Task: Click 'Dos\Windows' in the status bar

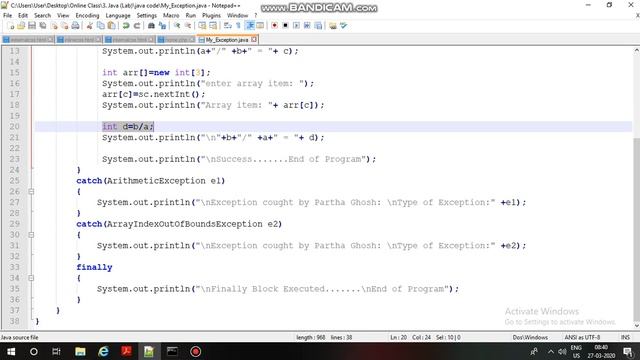Action: (530, 338)
